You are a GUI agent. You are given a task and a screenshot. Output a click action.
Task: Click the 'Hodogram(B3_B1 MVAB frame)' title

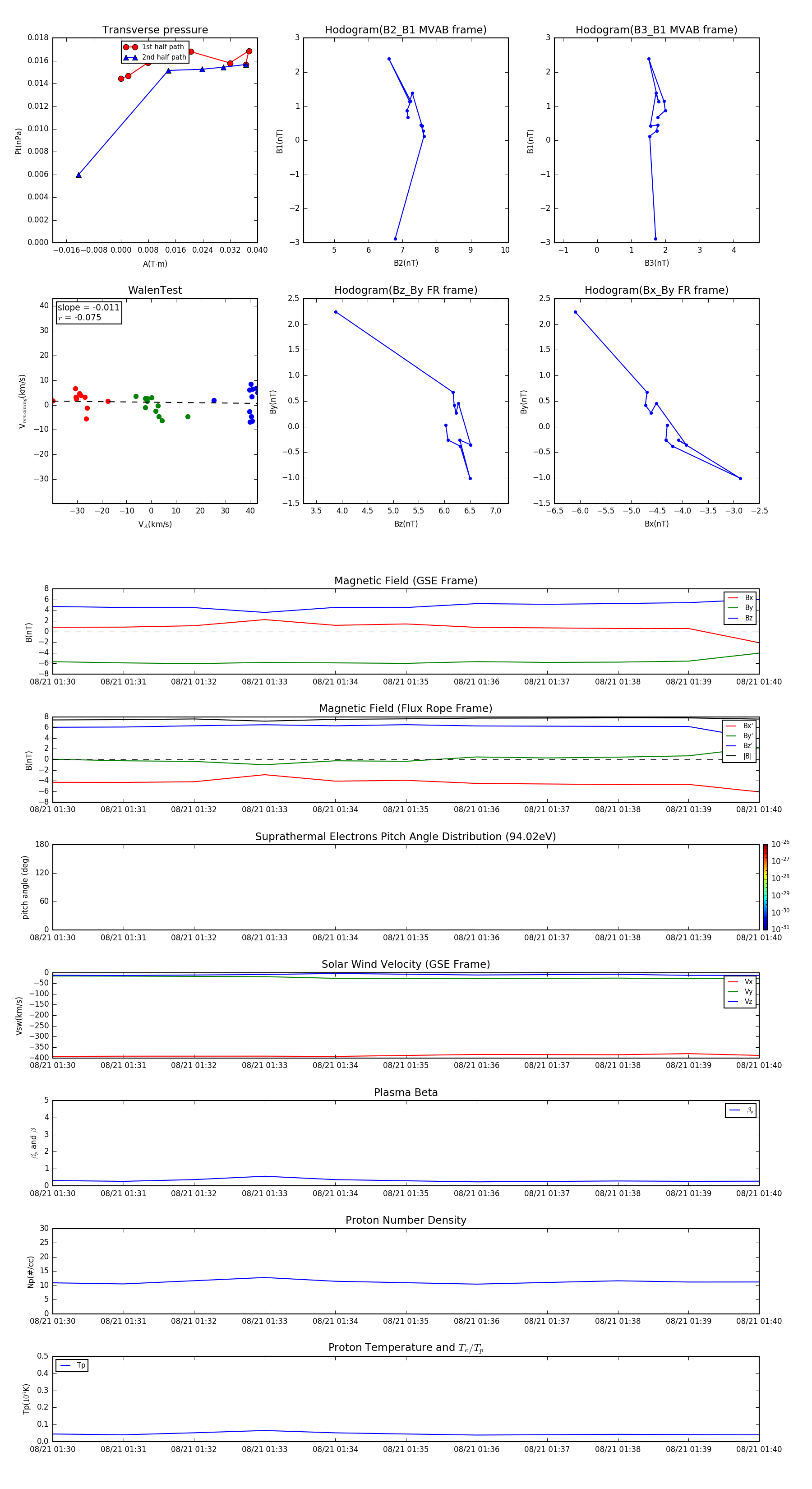click(656, 30)
